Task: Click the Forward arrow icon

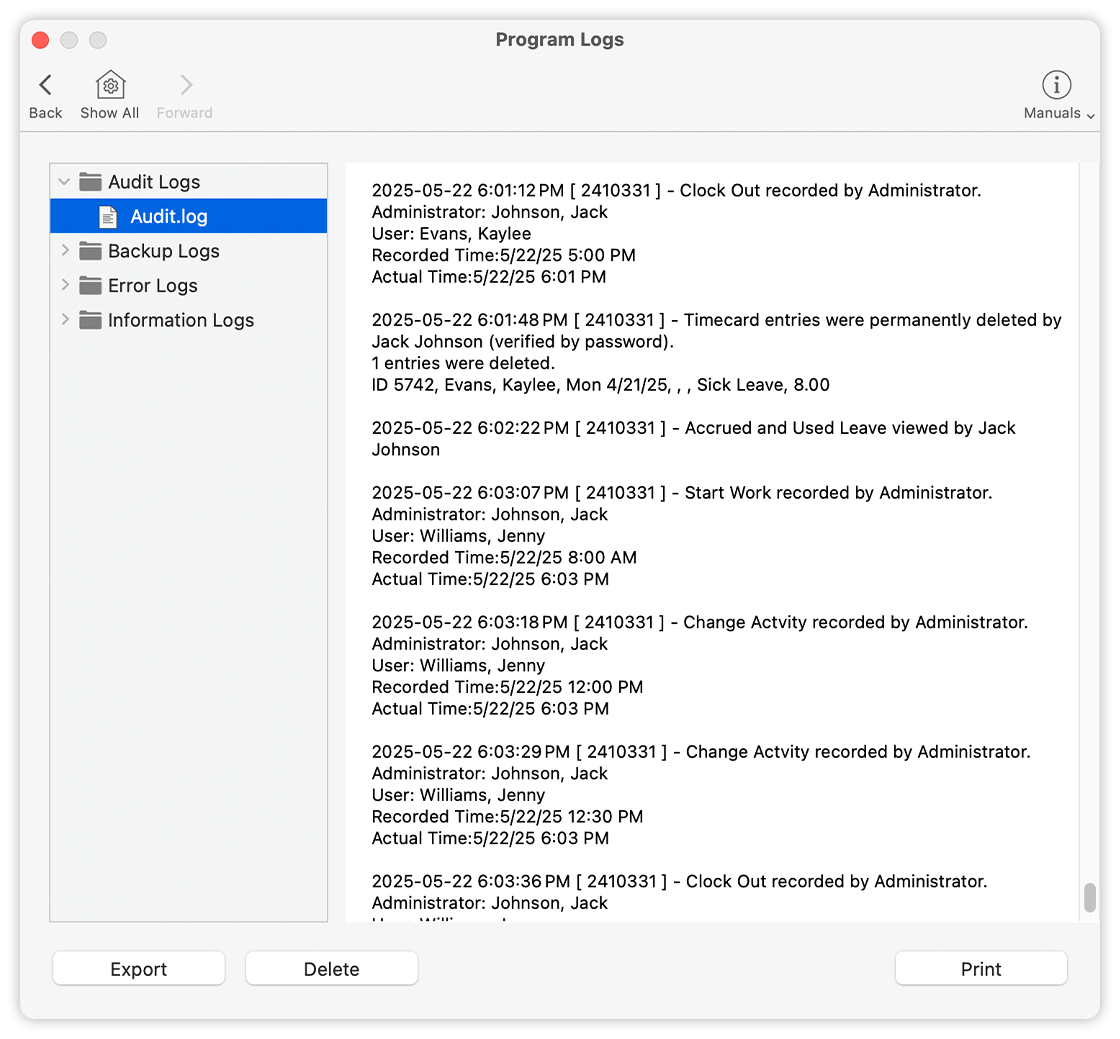Action: pyautogui.click(x=186, y=85)
